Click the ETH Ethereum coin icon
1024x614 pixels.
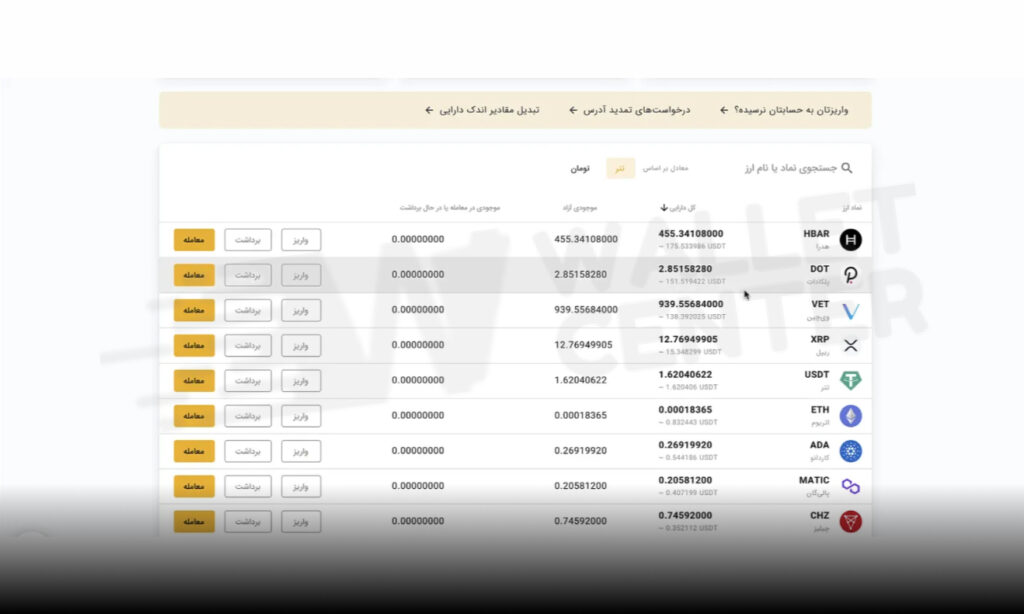pyautogui.click(x=850, y=416)
